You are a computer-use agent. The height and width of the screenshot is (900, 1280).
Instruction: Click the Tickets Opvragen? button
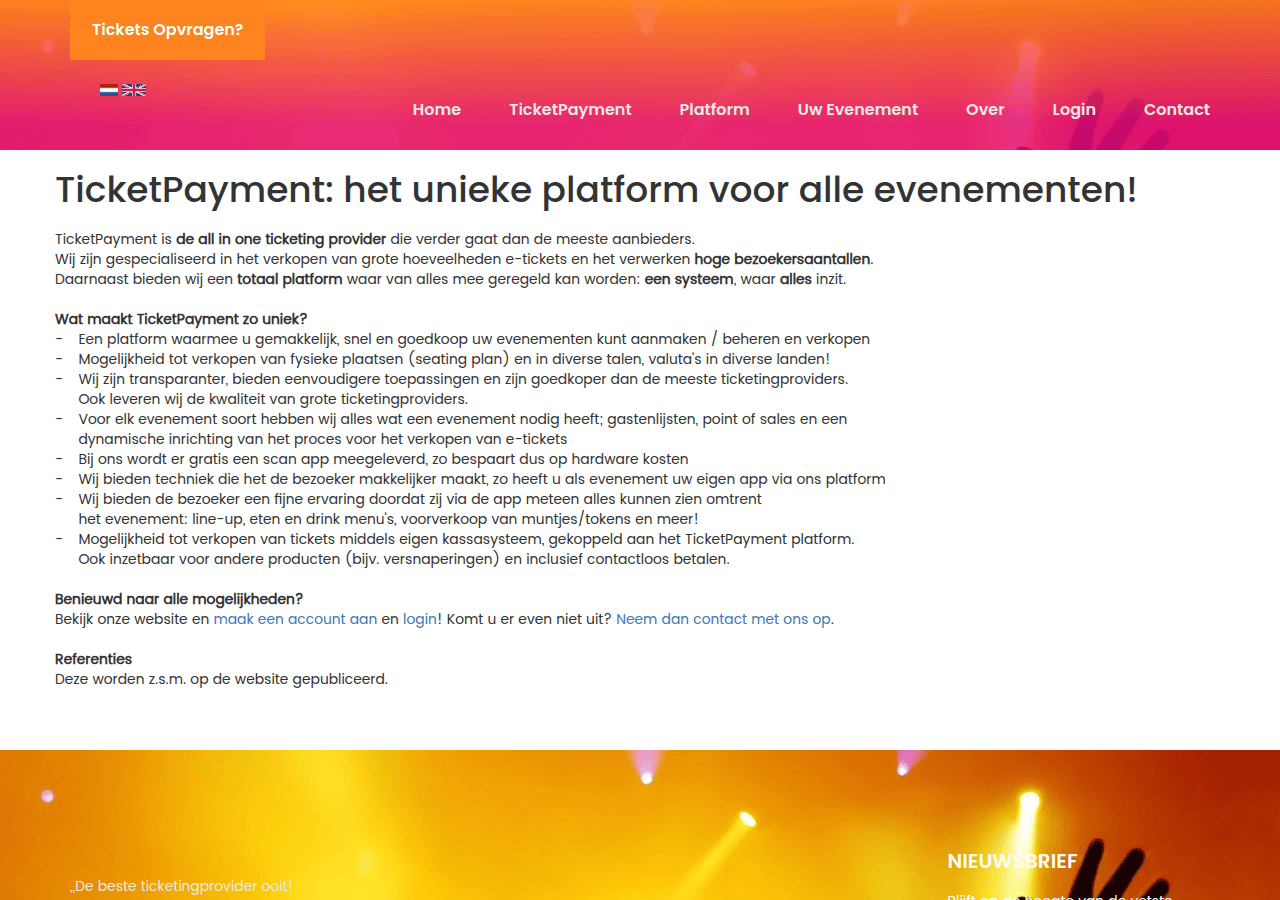(167, 29)
